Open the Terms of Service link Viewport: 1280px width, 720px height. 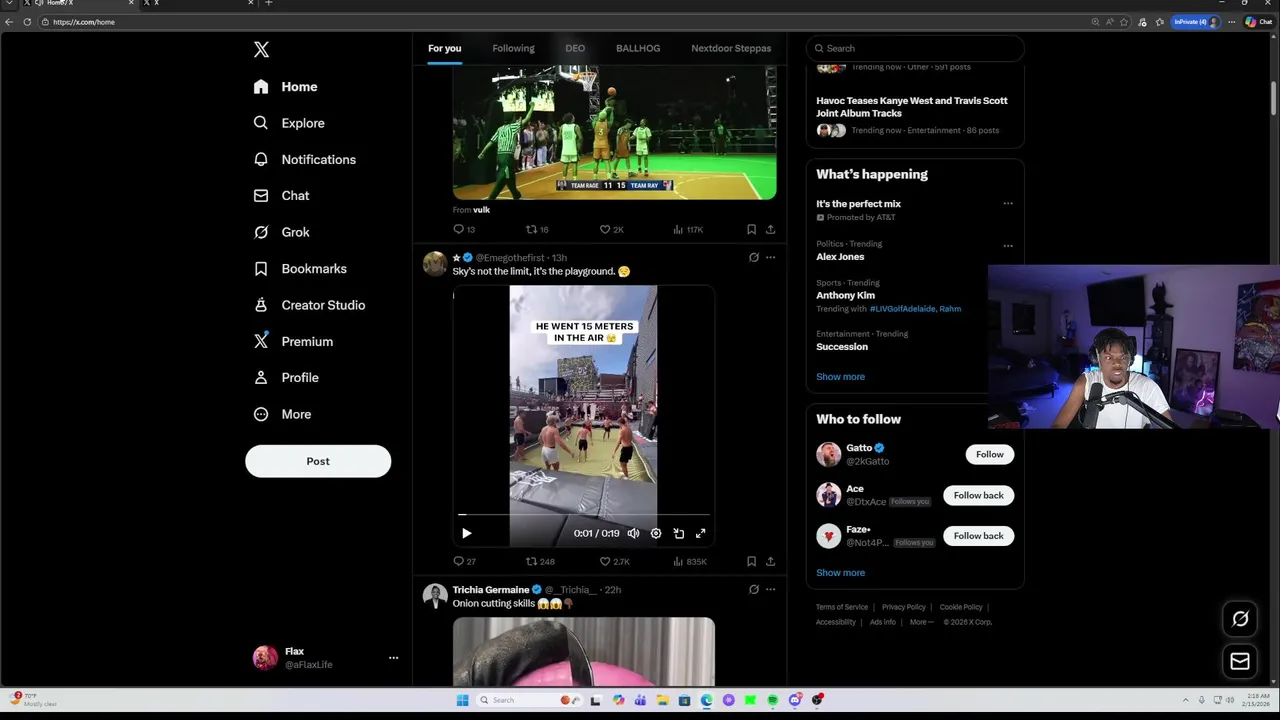click(842, 607)
